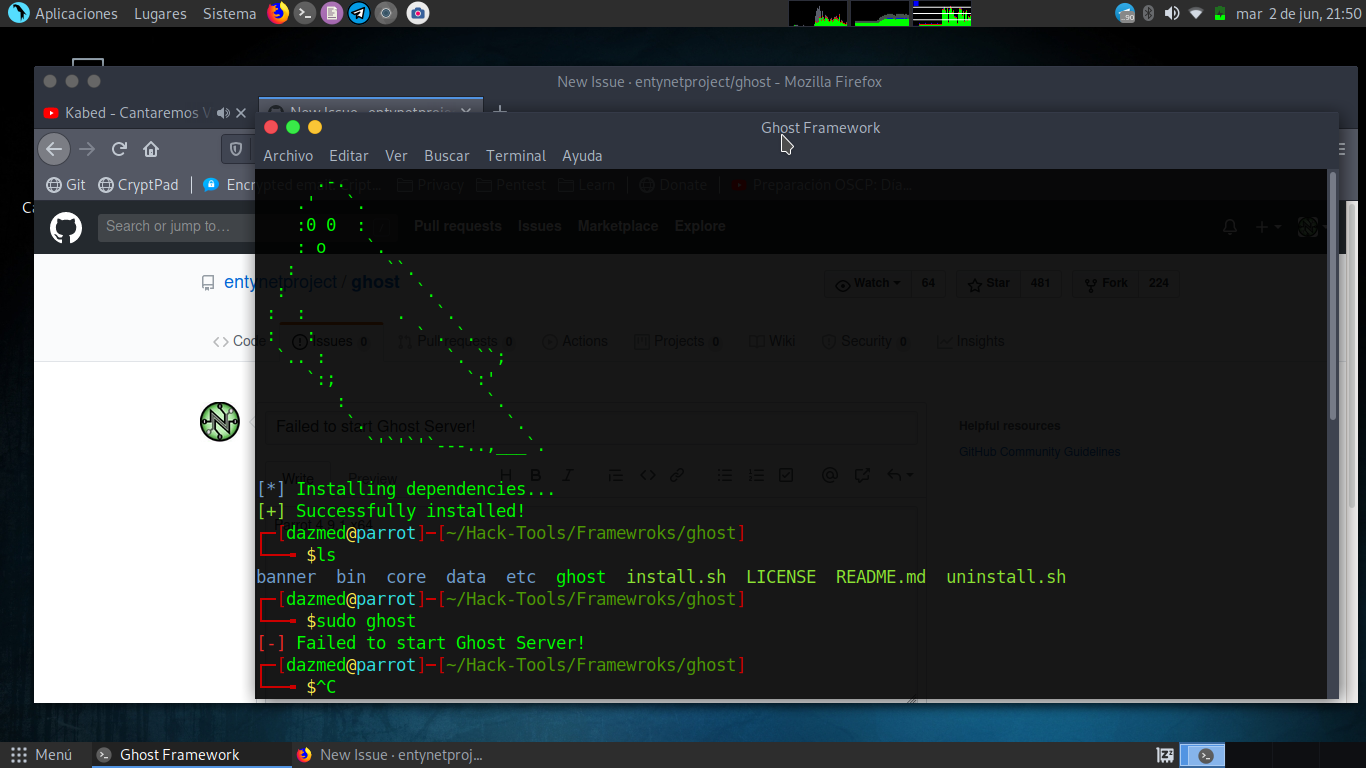Expand the New button plus dropdown

point(1268,227)
